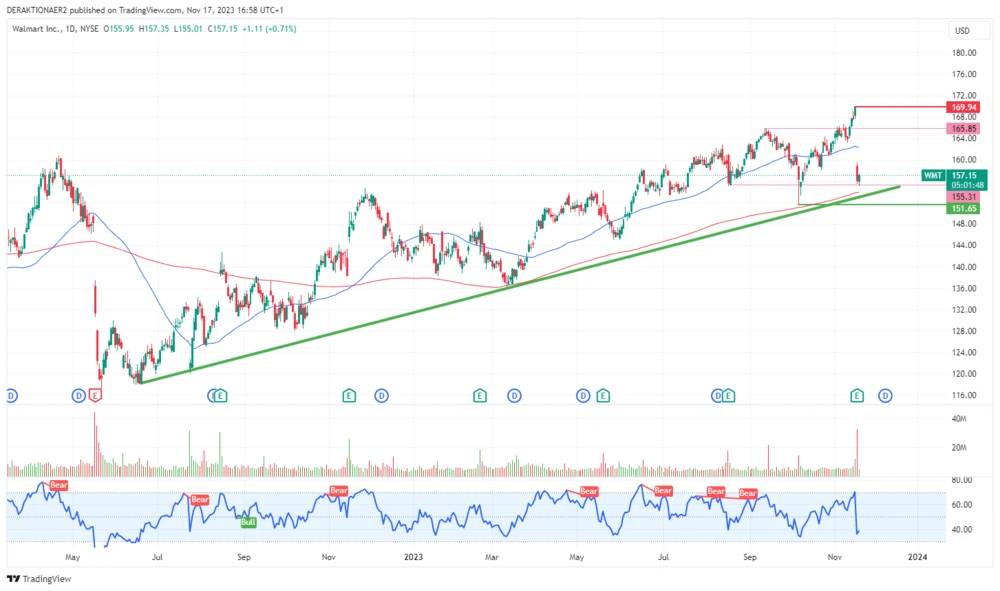1000x591 pixels.
Task: Click the DERAKTIONAER2 username in the header
Action: (37, 9)
